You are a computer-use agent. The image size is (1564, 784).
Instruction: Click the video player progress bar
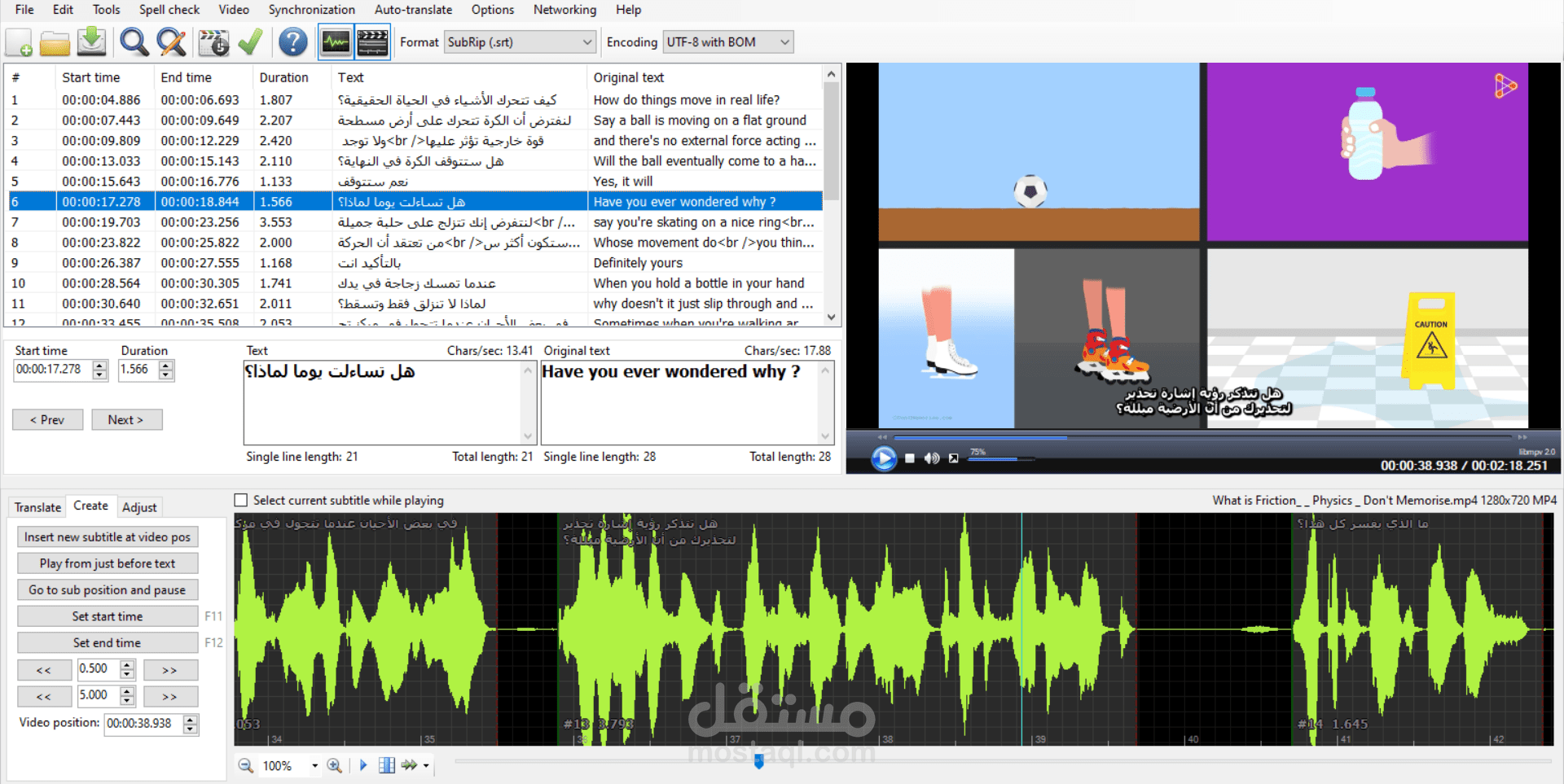tap(1202, 437)
